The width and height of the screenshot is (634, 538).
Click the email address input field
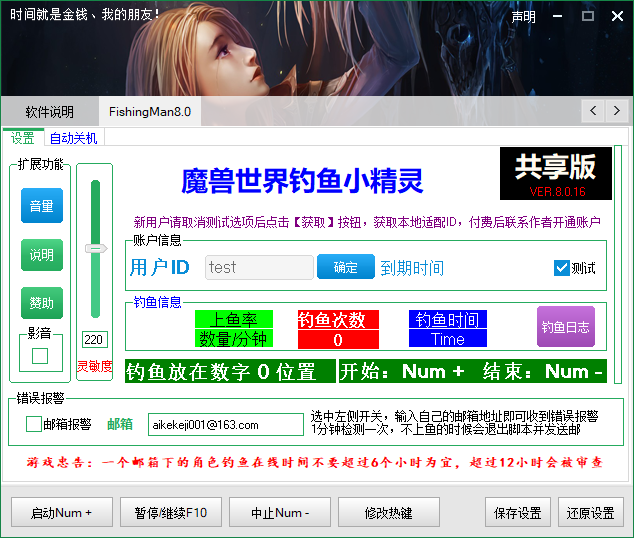click(x=226, y=424)
